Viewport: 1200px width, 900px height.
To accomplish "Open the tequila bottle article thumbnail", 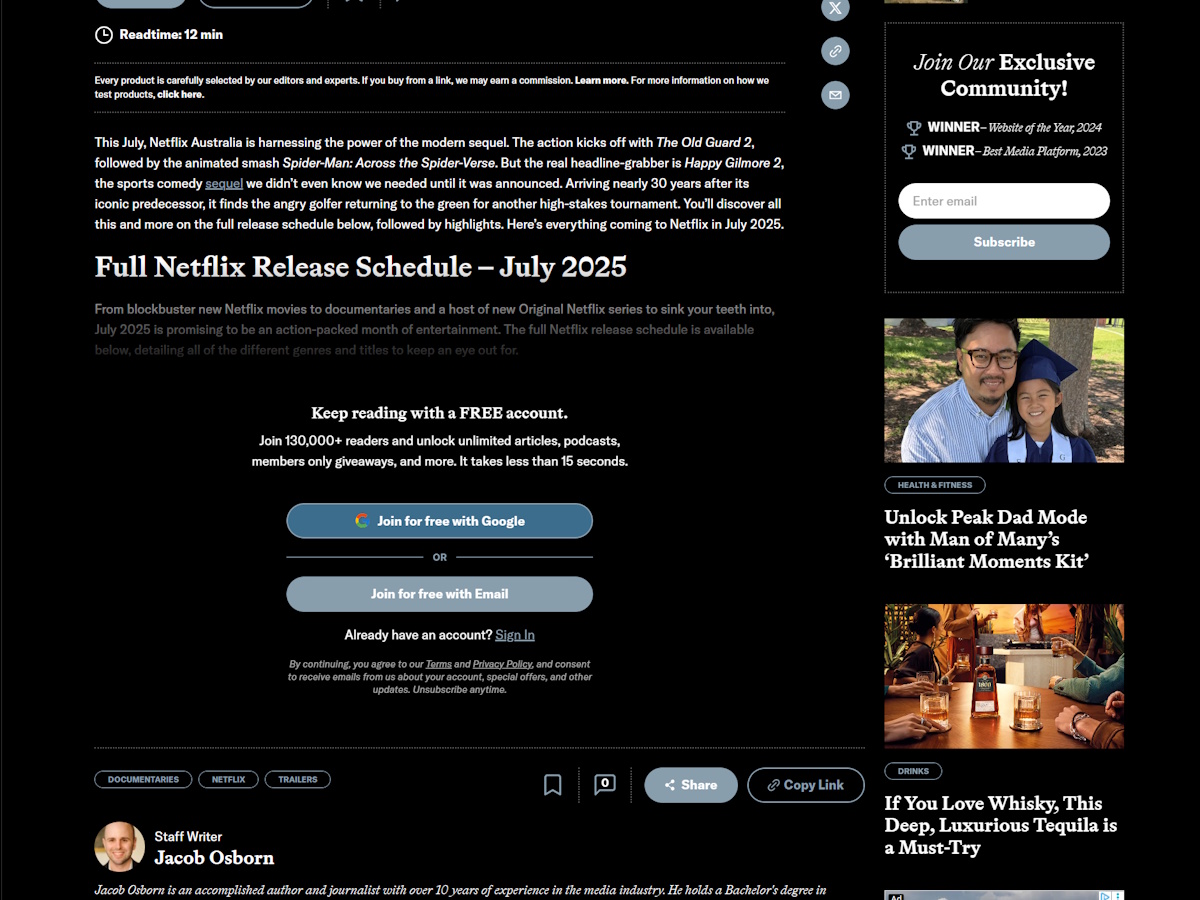I will 1004,676.
